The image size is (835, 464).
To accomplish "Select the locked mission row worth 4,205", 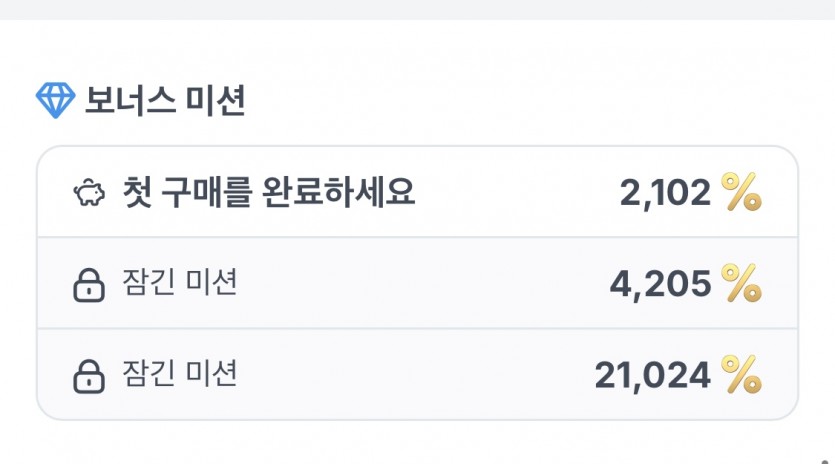I will coord(418,283).
